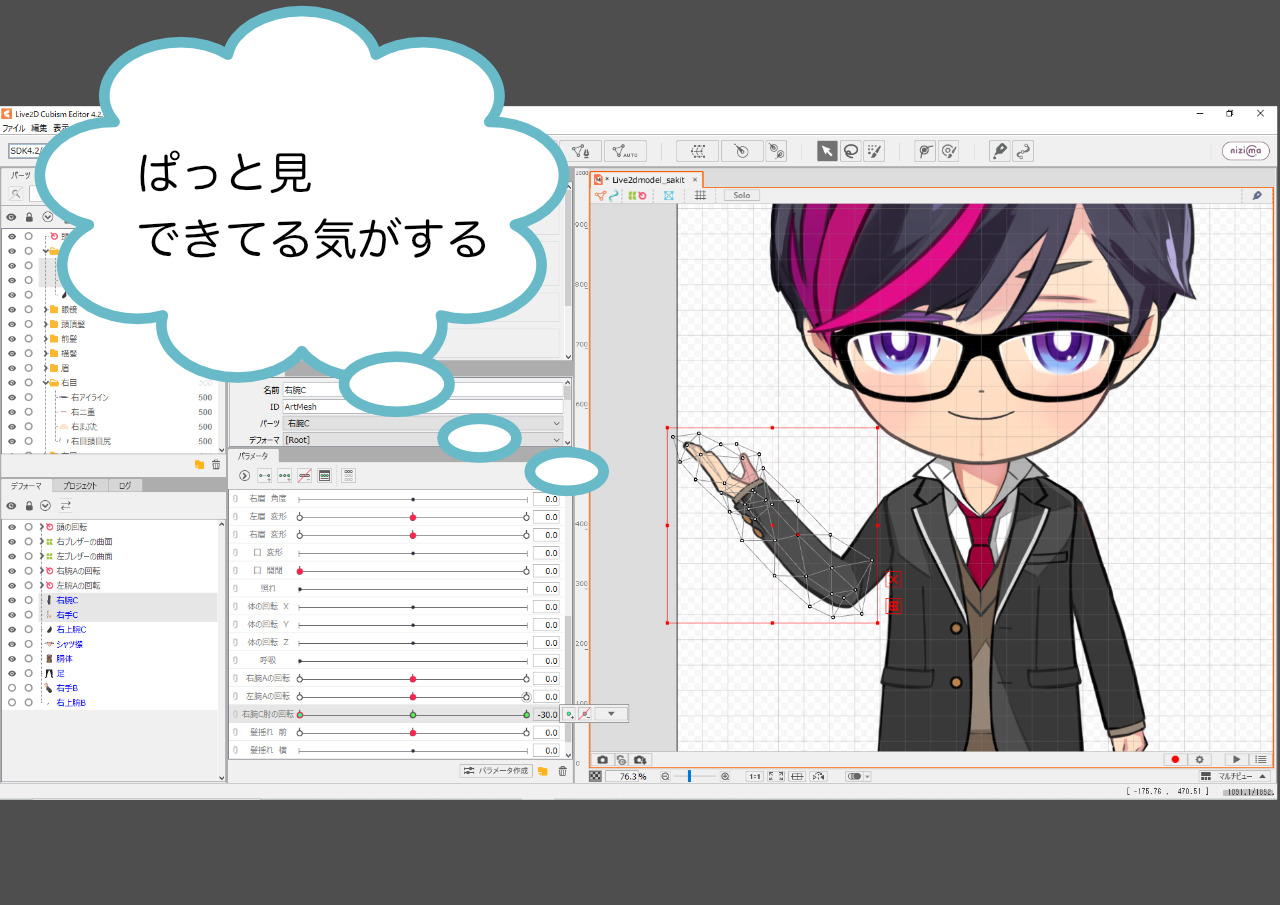The width and height of the screenshot is (1280, 905).
Task: Fit the view to screen
Action: point(777,776)
